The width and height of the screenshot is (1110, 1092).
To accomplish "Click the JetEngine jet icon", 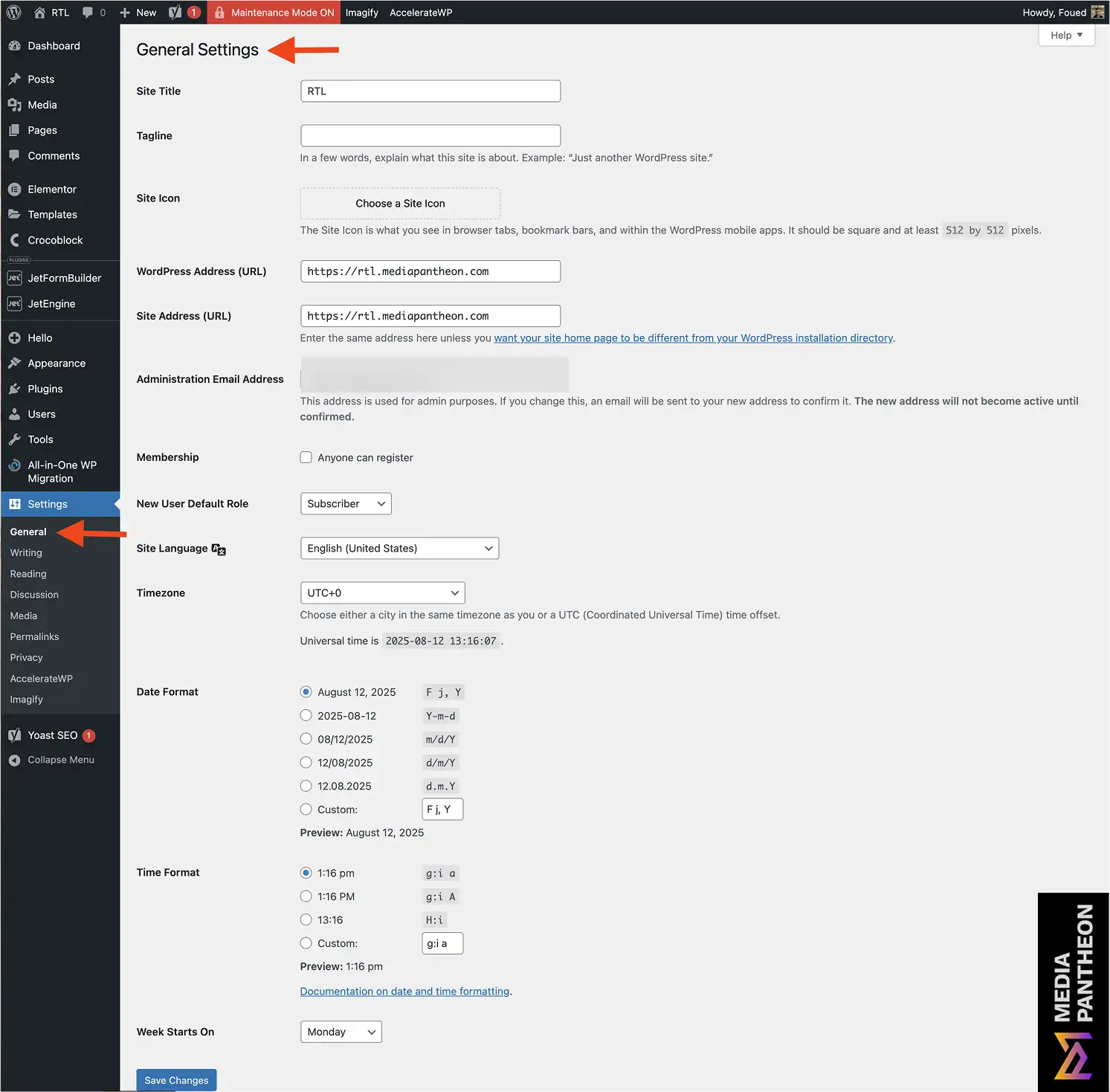I will point(14,303).
